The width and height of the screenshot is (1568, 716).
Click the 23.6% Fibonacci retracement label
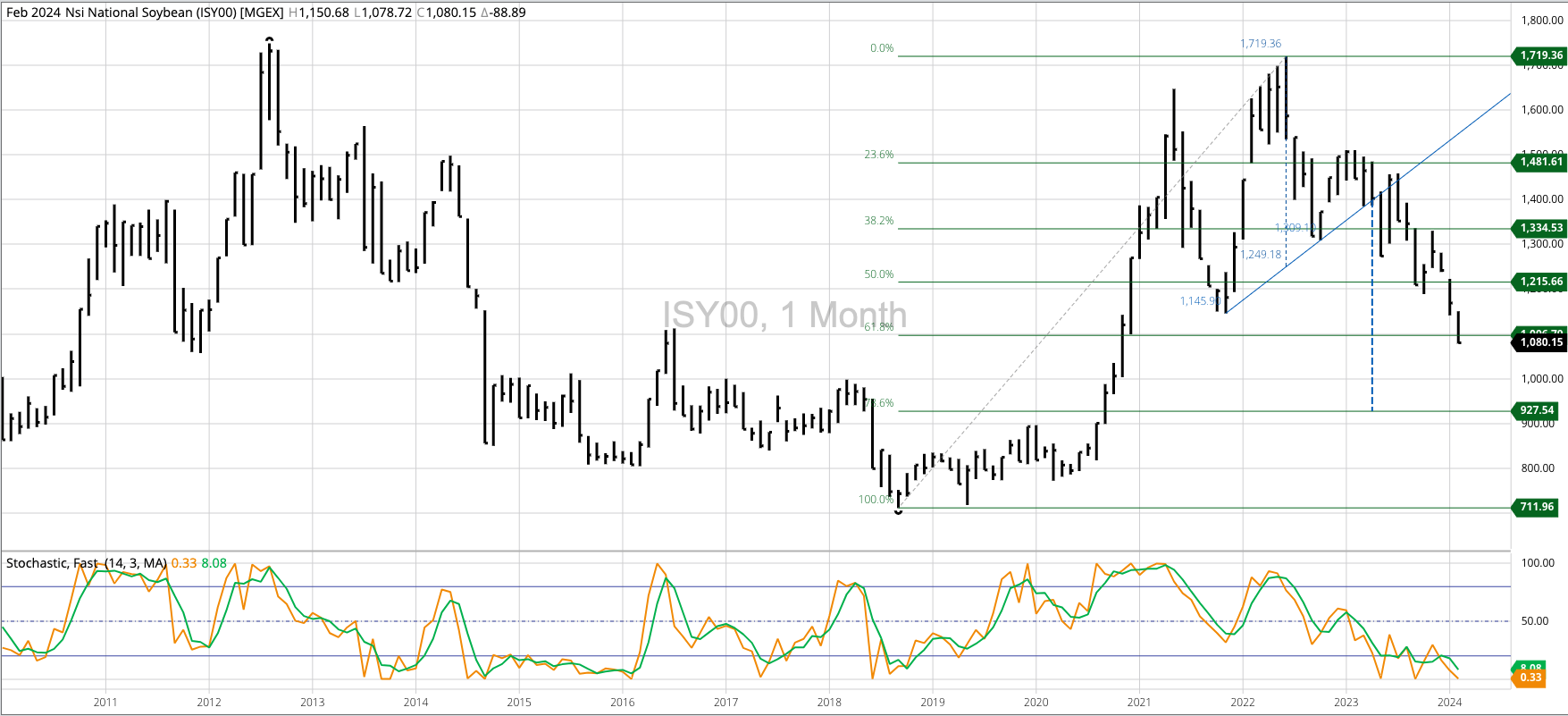point(878,155)
